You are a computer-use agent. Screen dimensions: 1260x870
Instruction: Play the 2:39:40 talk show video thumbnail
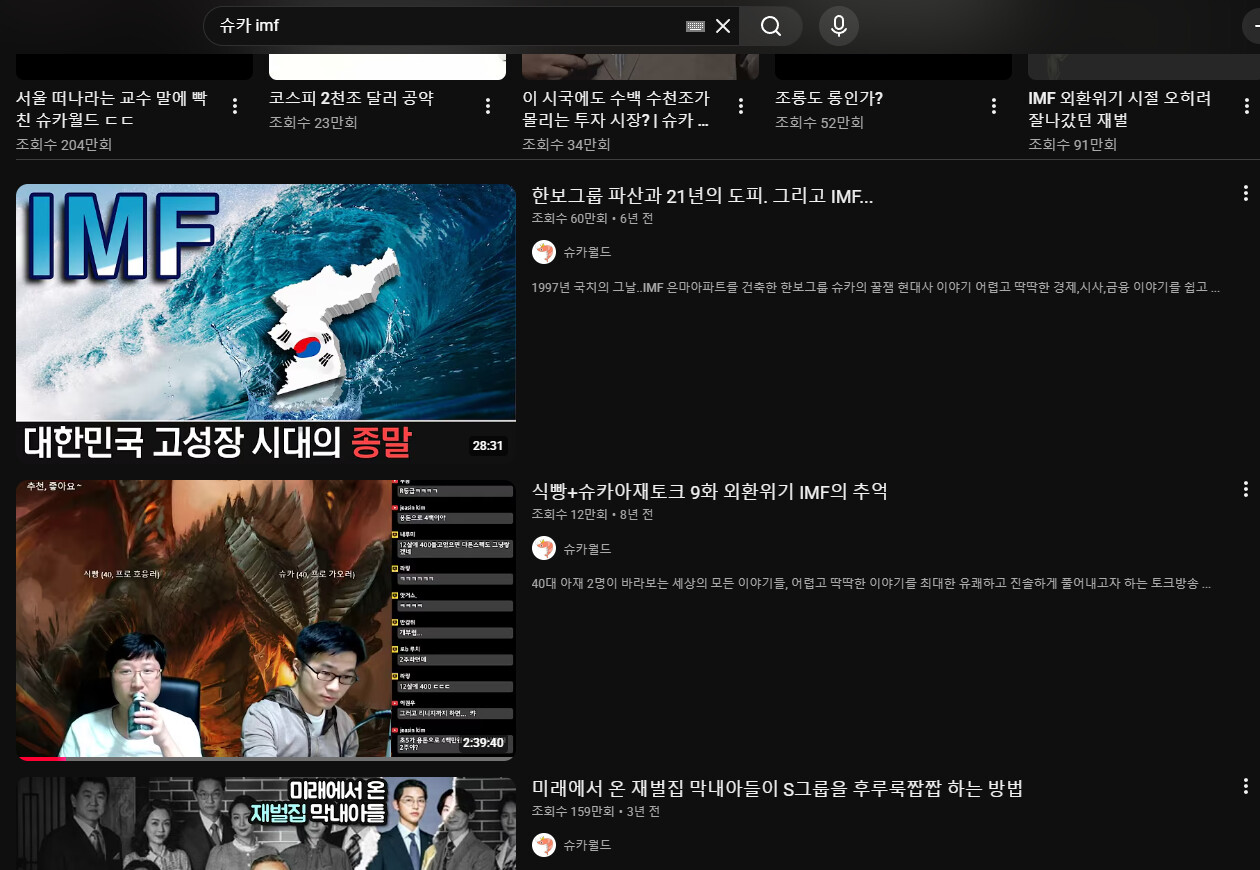point(265,618)
